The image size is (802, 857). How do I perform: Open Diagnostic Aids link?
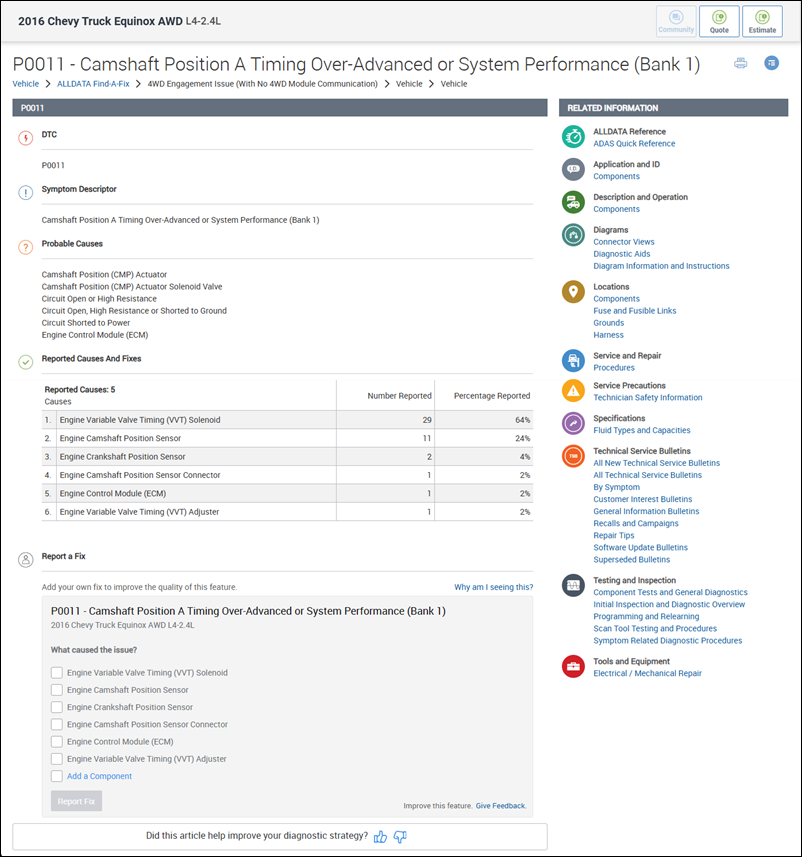click(622, 254)
